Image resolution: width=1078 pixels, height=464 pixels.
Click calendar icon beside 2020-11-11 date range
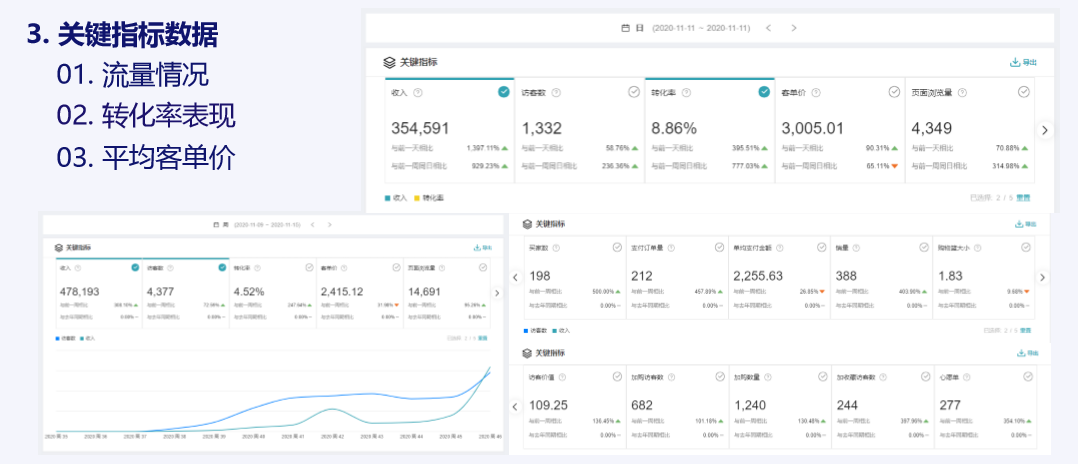625,28
